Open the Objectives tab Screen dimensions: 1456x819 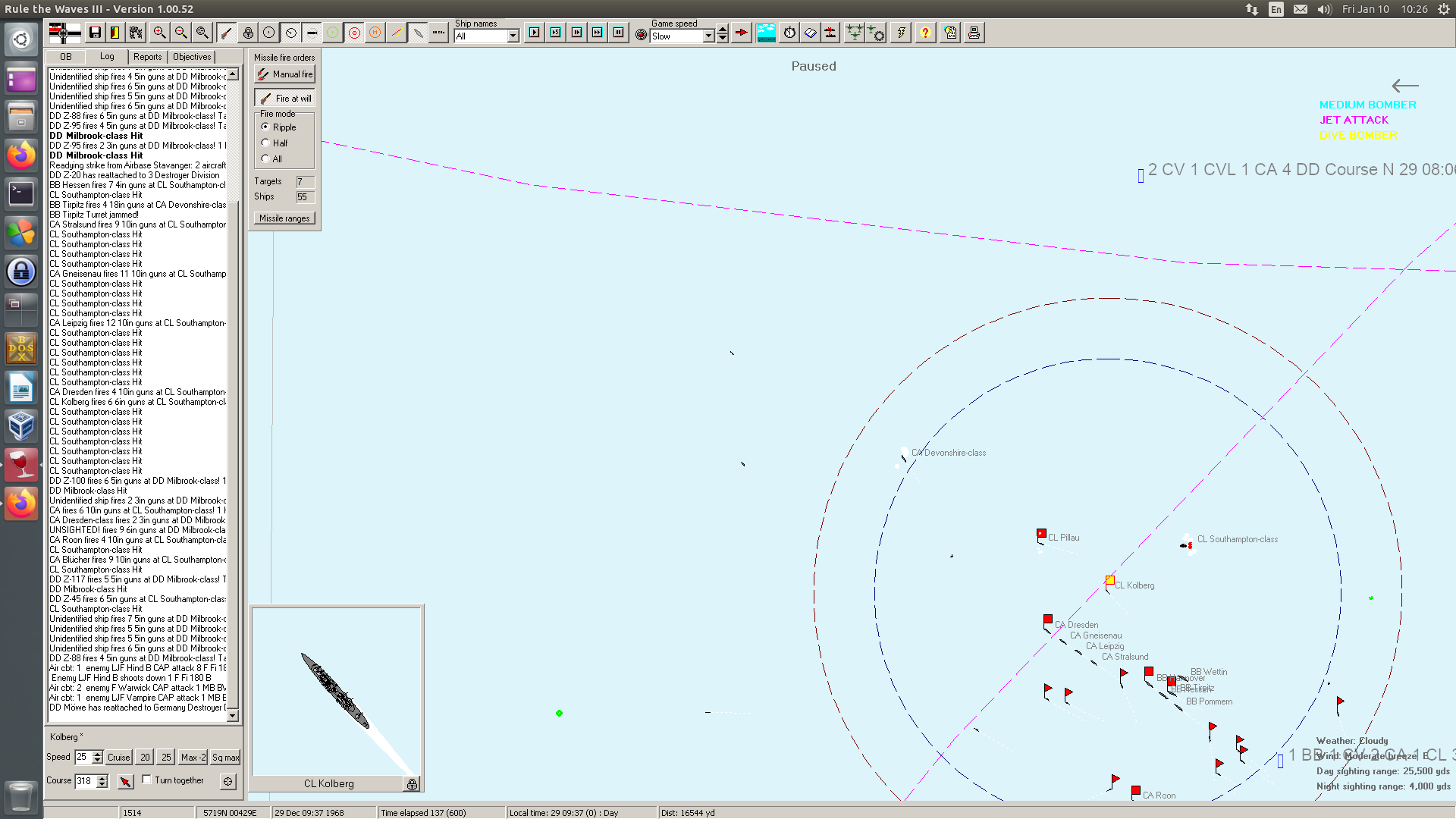[x=192, y=57]
